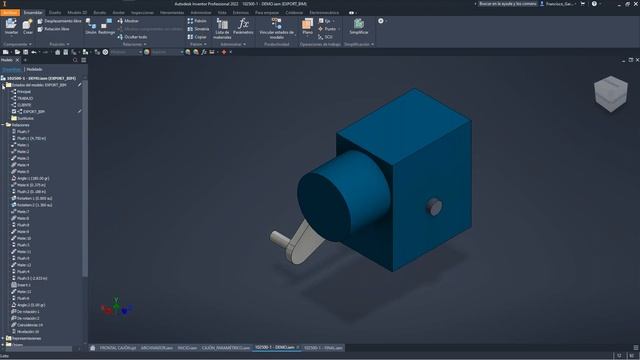The image size is (640, 360).
Task: Select the TRABAJO model state
Action: coord(25,98)
